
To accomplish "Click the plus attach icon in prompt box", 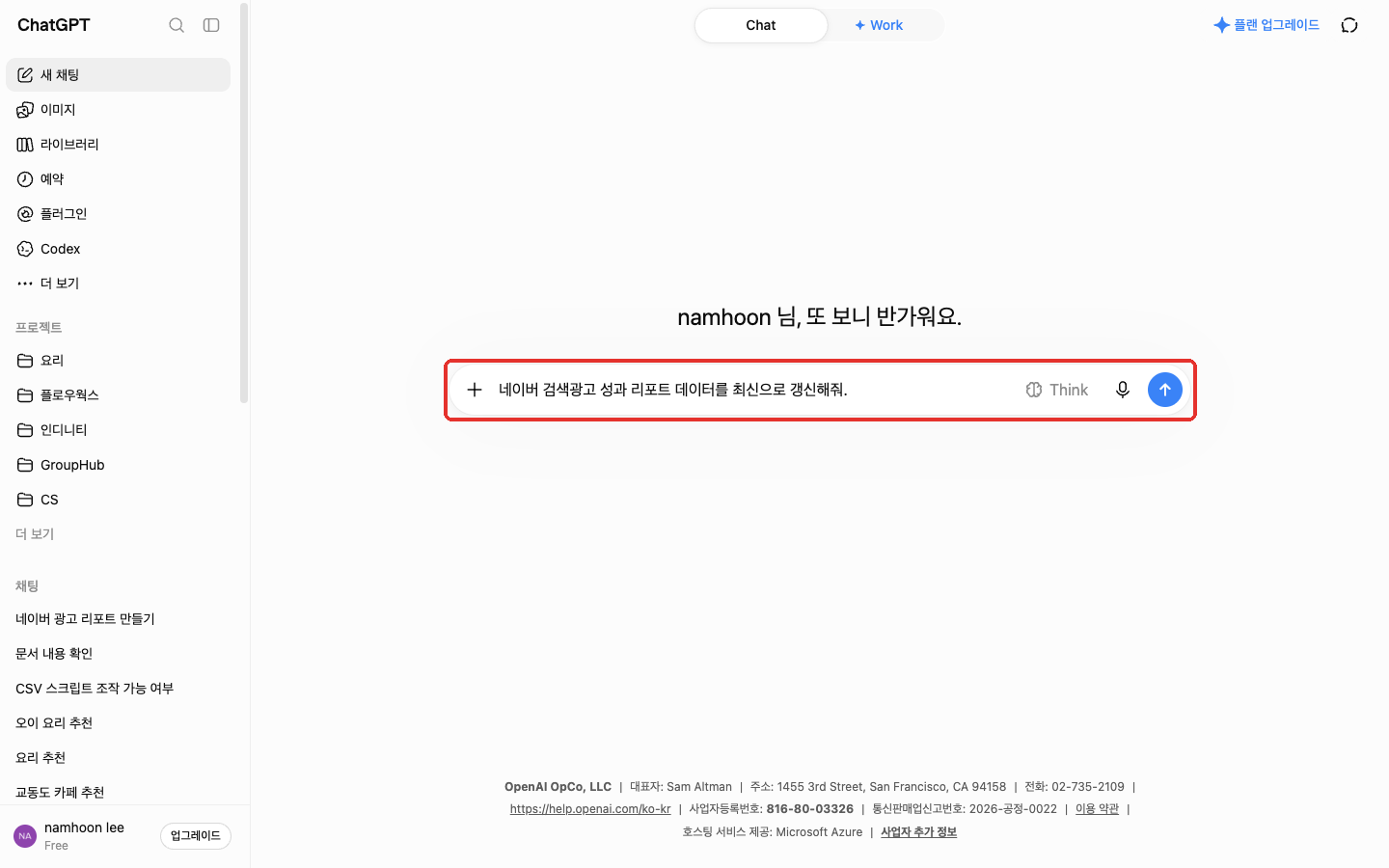I will tap(475, 390).
